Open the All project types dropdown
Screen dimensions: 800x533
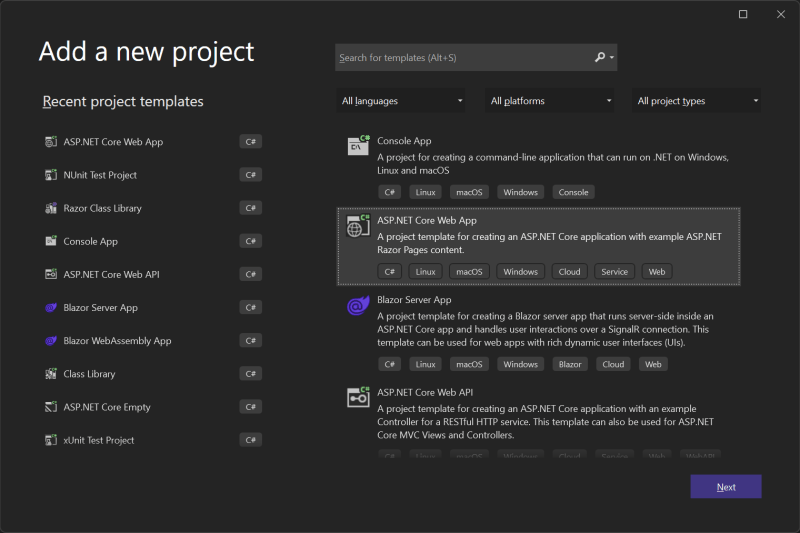pos(696,101)
